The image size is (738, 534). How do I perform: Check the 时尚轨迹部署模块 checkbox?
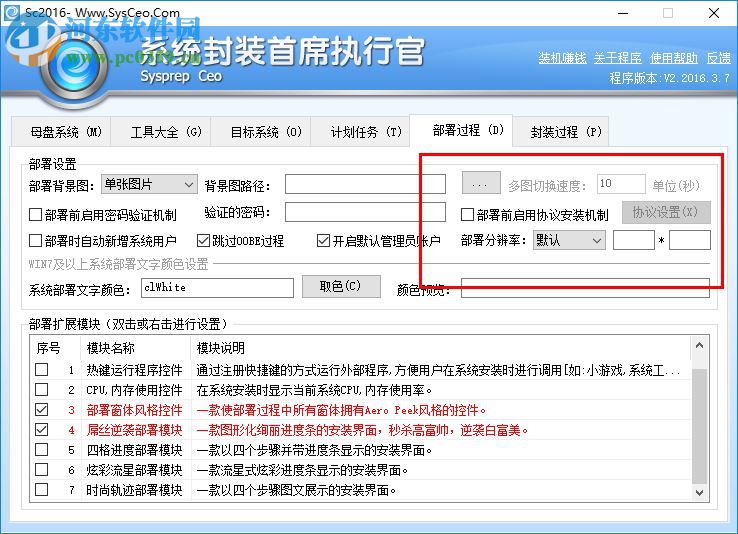(41, 490)
